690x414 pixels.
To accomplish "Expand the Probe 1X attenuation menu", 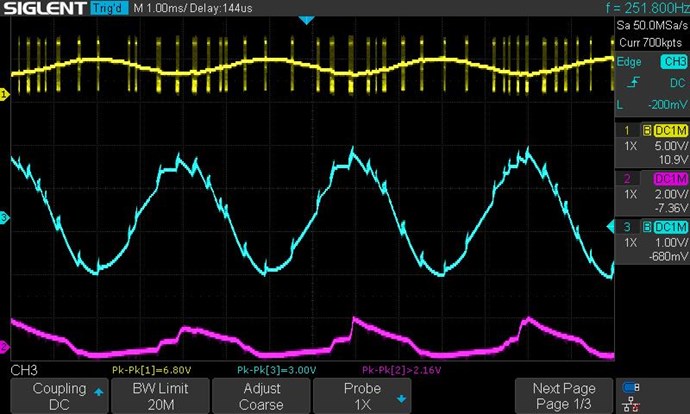I will point(362,395).
